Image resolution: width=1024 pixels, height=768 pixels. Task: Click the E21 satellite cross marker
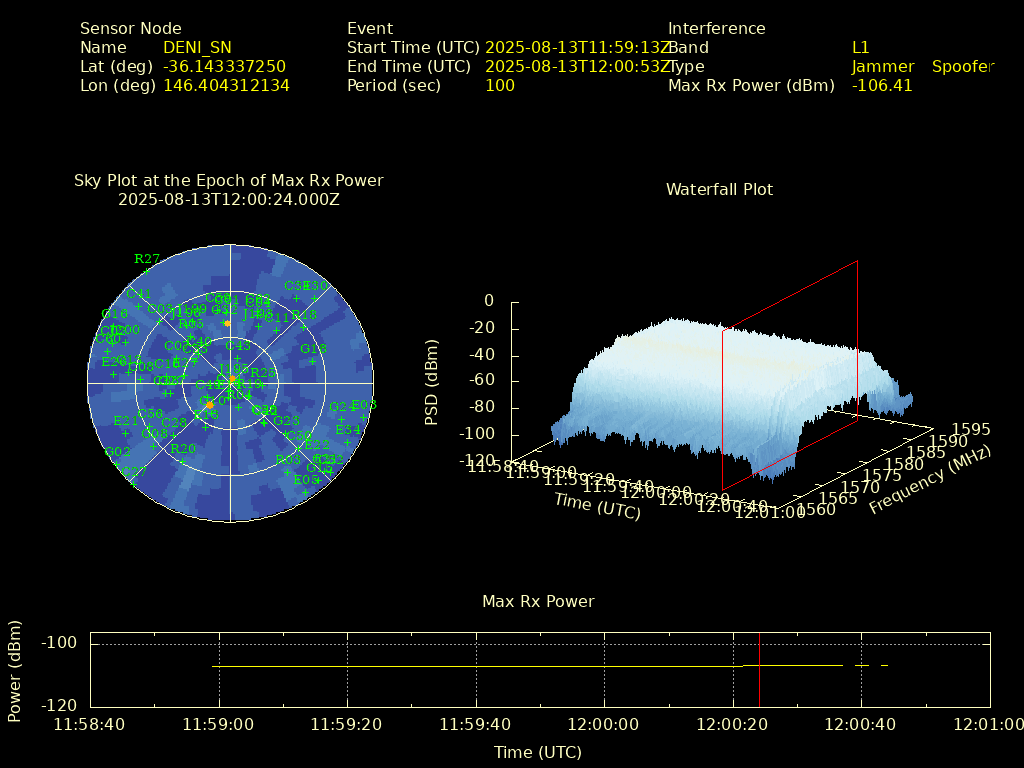[125, 433]
